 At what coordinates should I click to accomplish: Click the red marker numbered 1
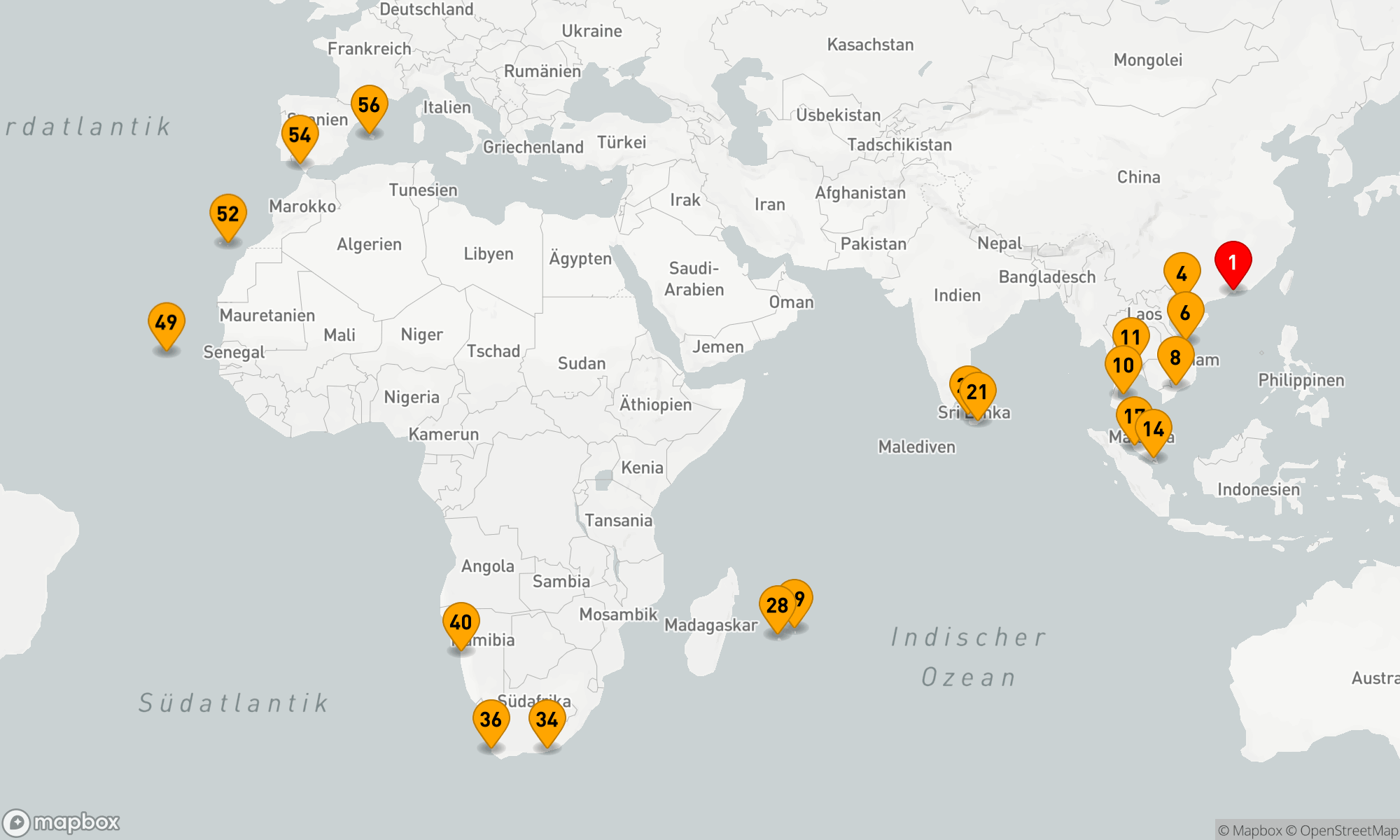[1233, 263]
